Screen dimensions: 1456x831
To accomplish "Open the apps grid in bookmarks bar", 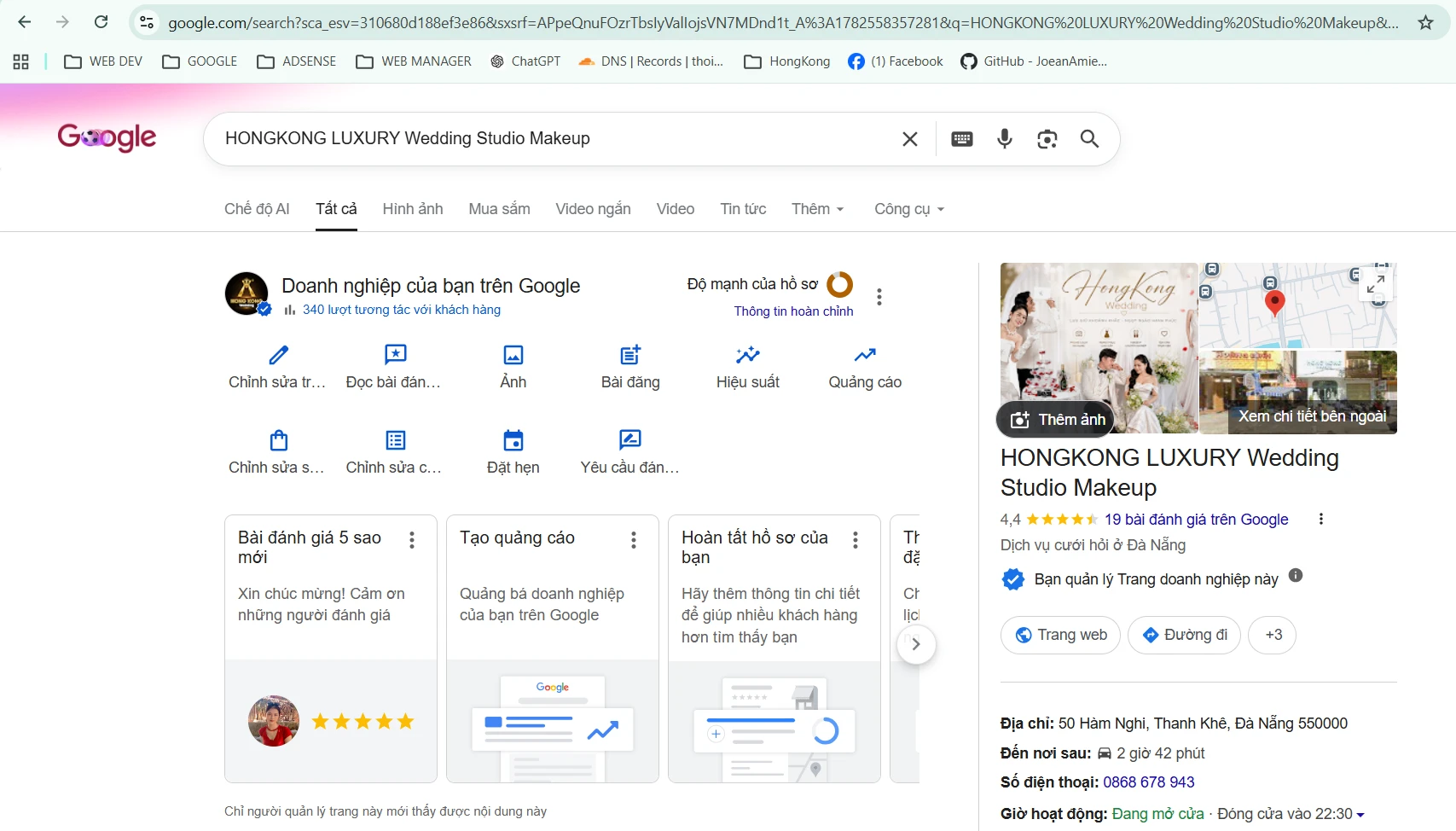I will click(x=21, y=61).
